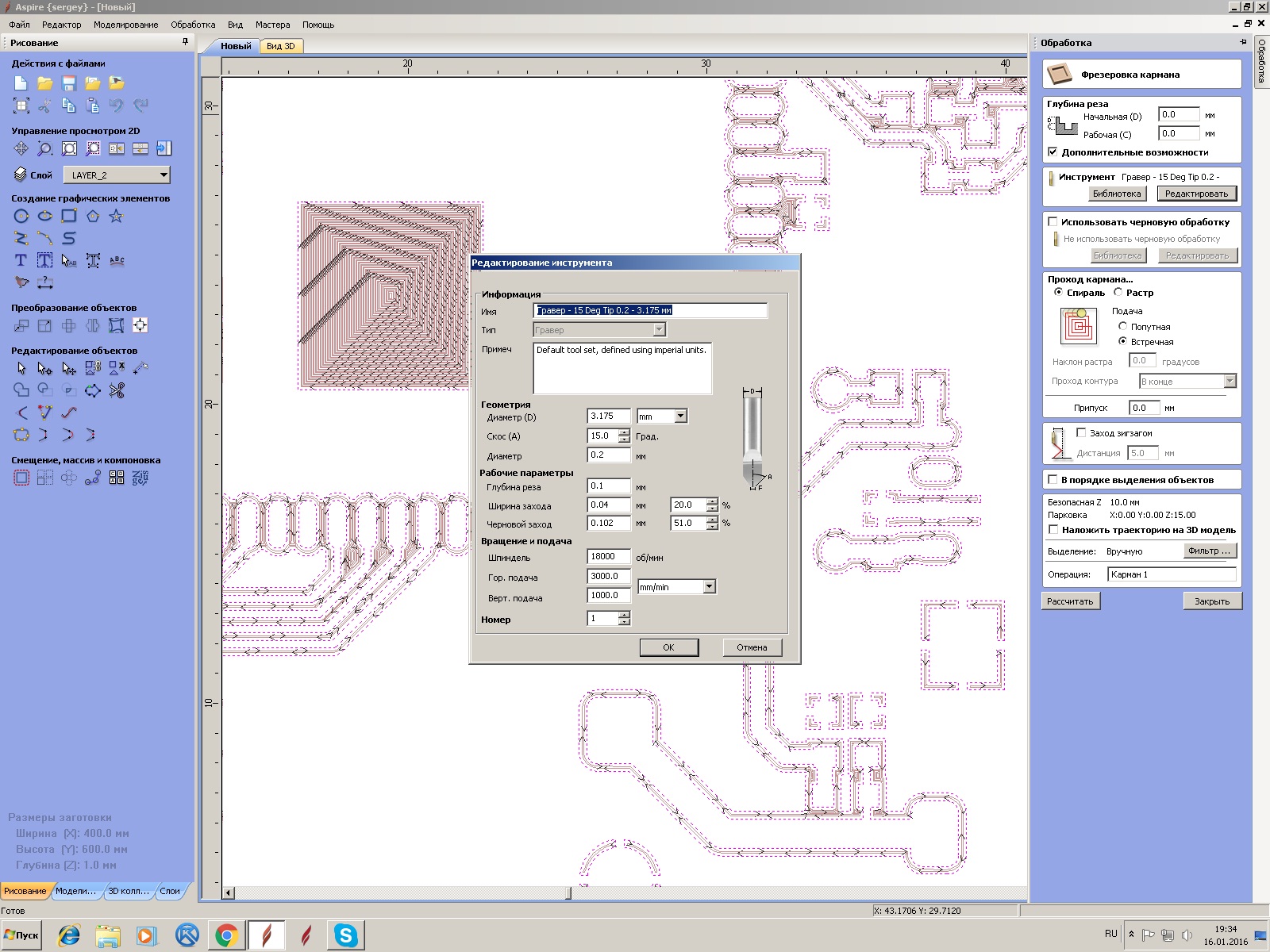Click Отмена in the tool dialog
Screen dimensions: 1270x952
click(x=752, y=647)
